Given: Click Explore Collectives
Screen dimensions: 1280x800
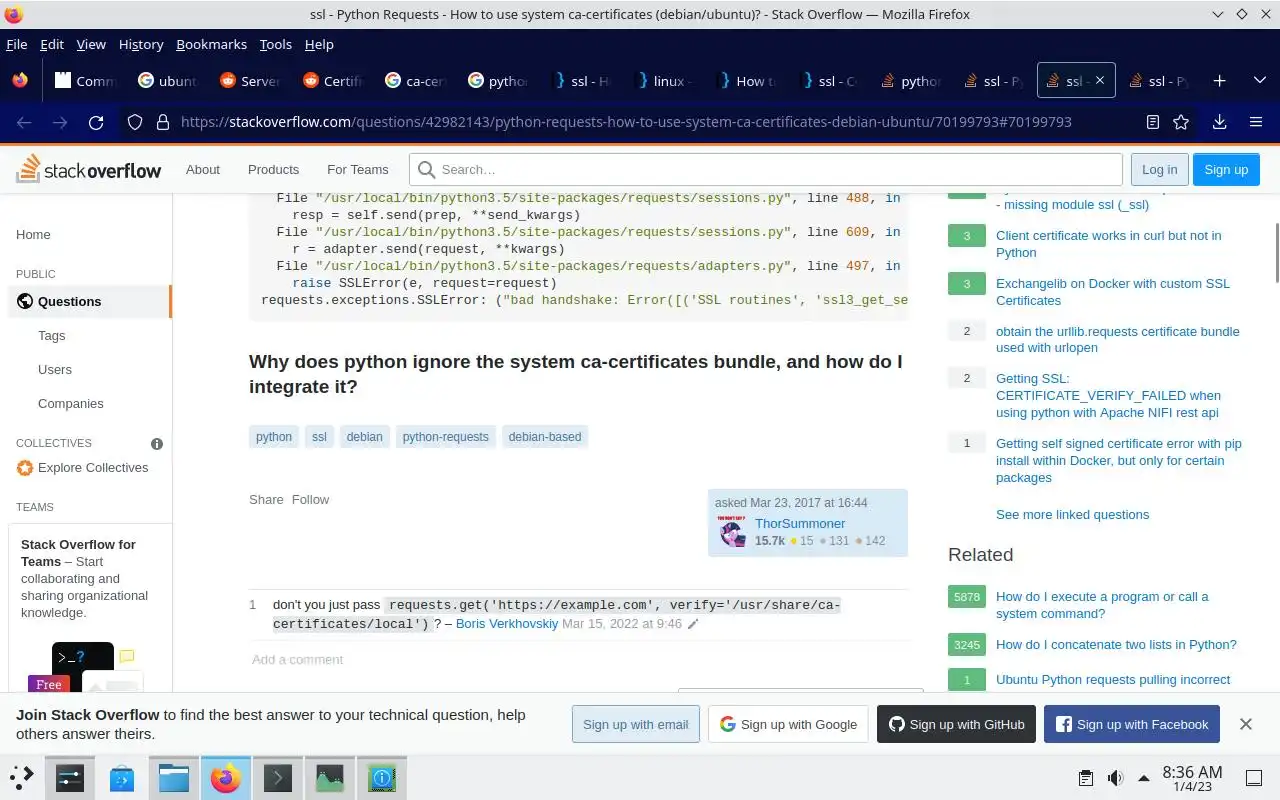Looking at the screenshot, I should pyautogui.click(x=93, y=467).
